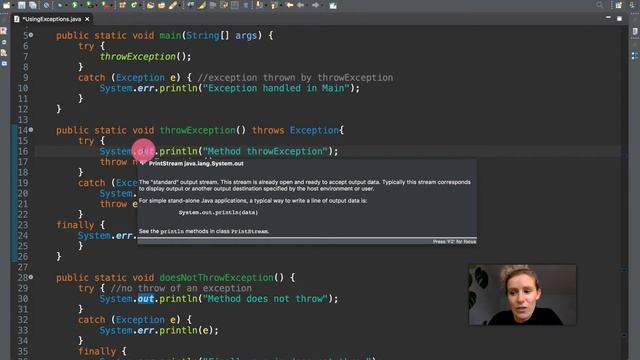Minimize the editor area
The height and width of the screenshot is (360, 640).
tap(608, 18)
